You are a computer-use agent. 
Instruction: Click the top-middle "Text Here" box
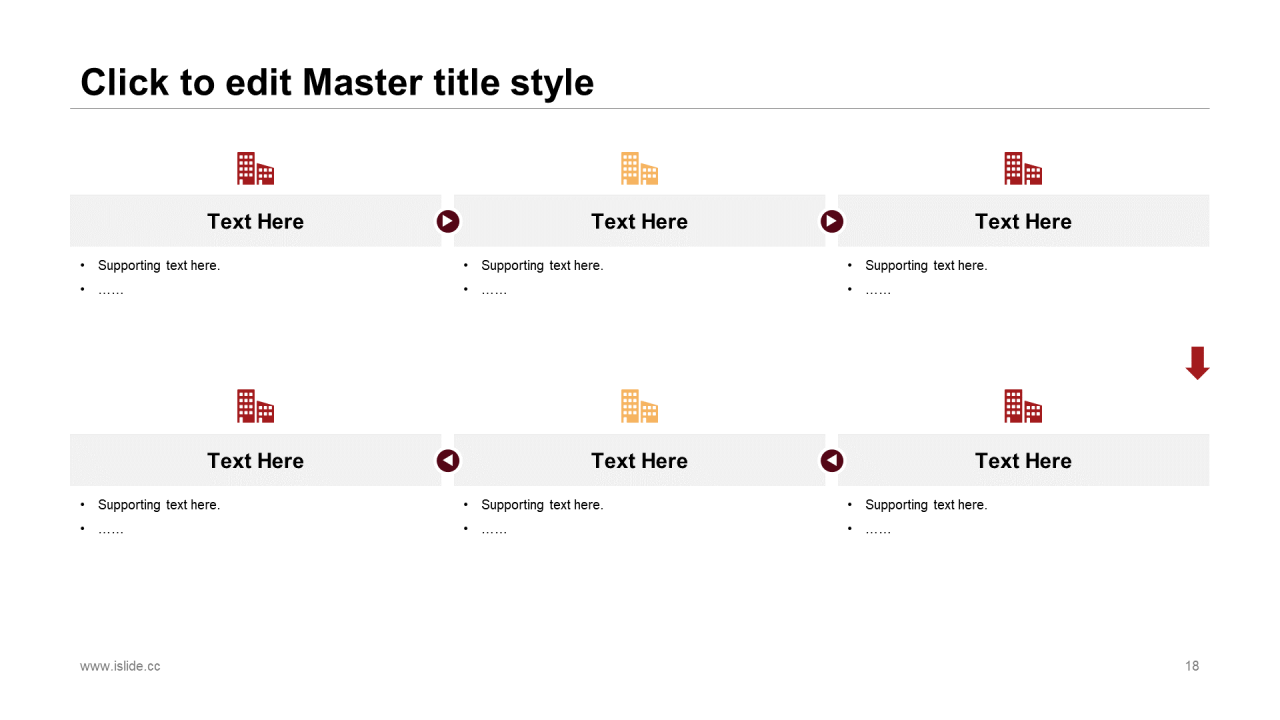(639, 221)
